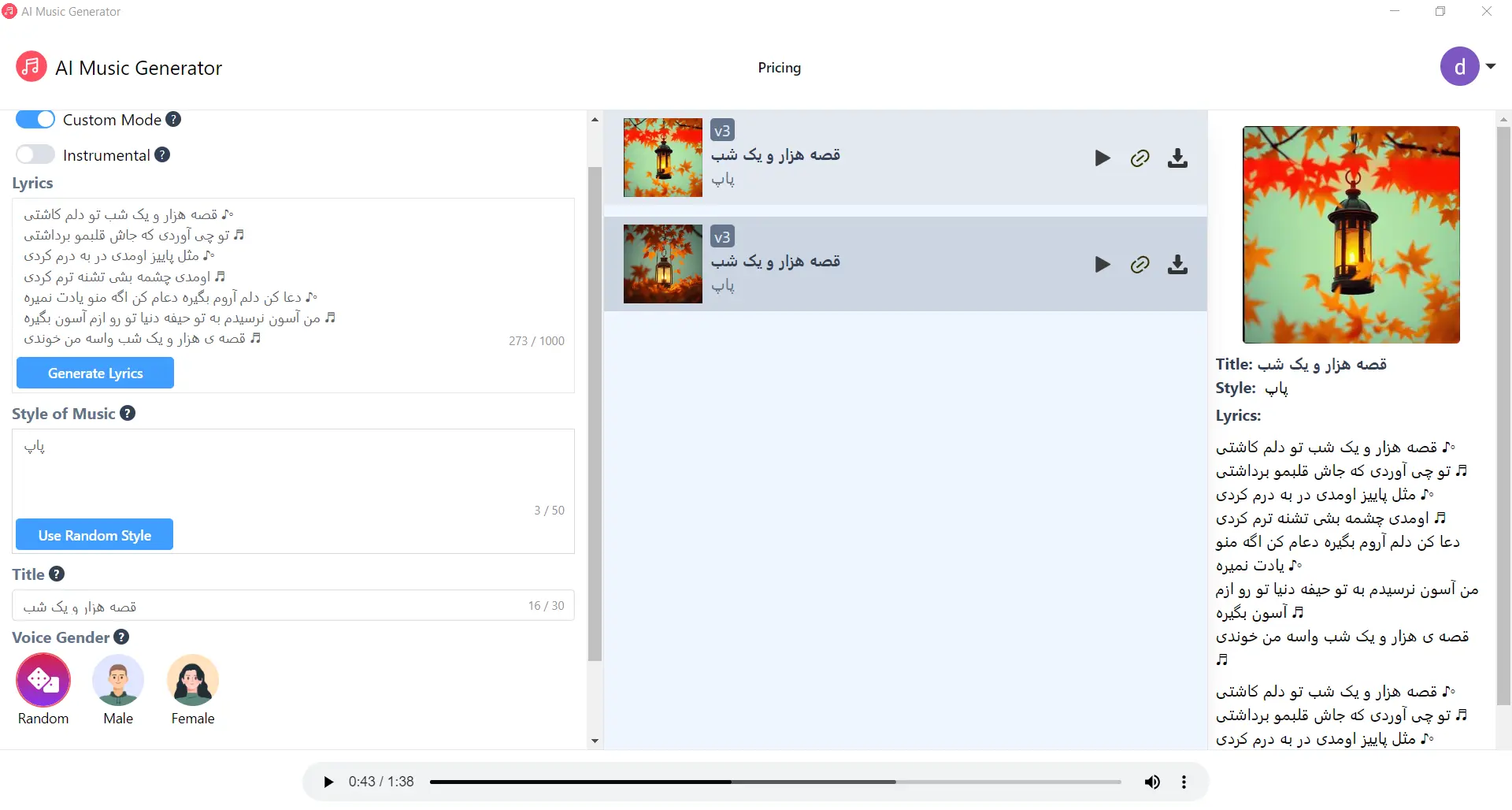This screenshot has width=1512, height=810.
Task: Open the first song's cover thumbnail
Action: (663, 158)
